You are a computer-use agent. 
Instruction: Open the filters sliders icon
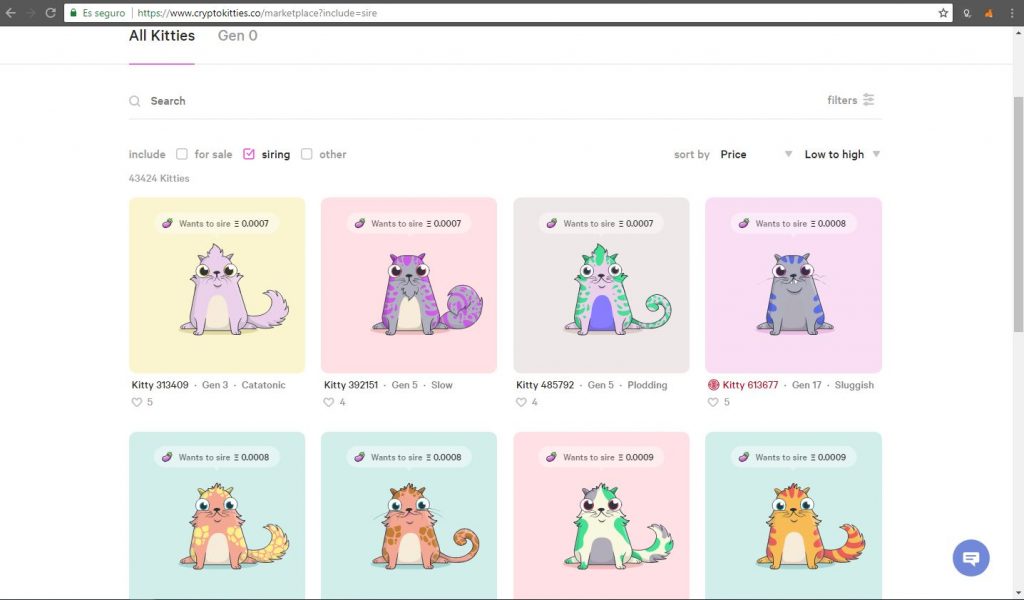coord(868,99)
